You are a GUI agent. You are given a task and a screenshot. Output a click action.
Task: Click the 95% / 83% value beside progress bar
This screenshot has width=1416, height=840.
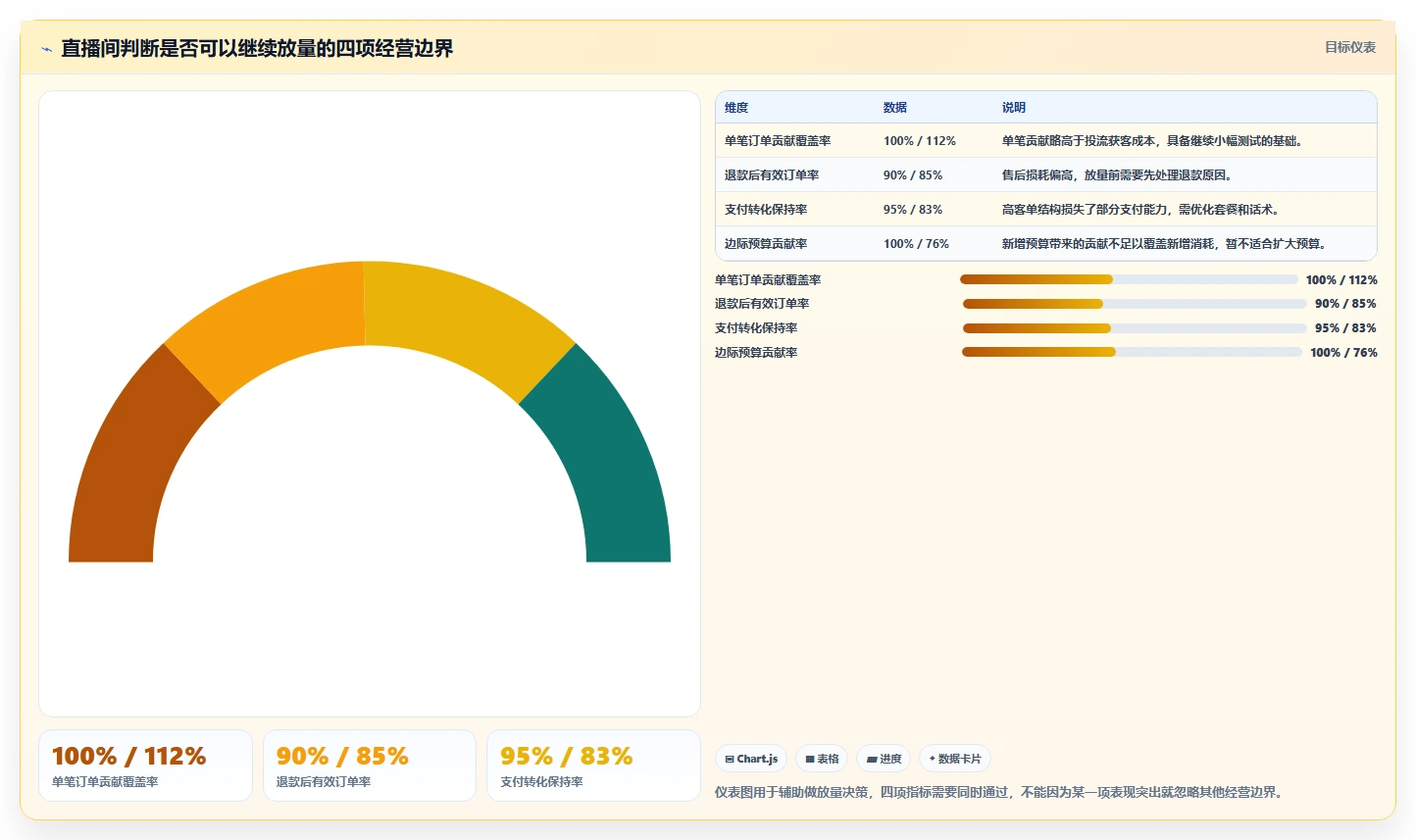(x=1345, y=328)
